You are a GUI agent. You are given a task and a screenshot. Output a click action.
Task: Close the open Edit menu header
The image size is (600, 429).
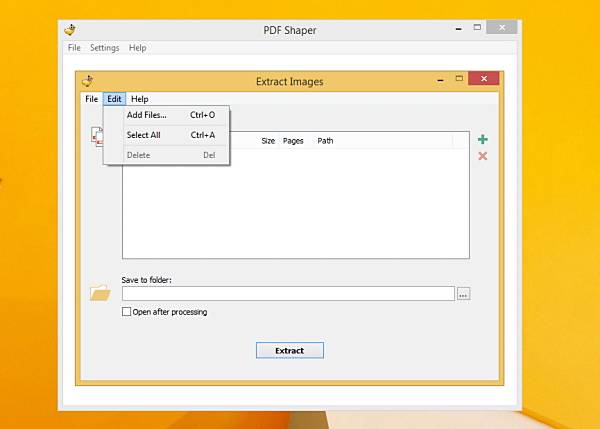(x=114, y=99)
